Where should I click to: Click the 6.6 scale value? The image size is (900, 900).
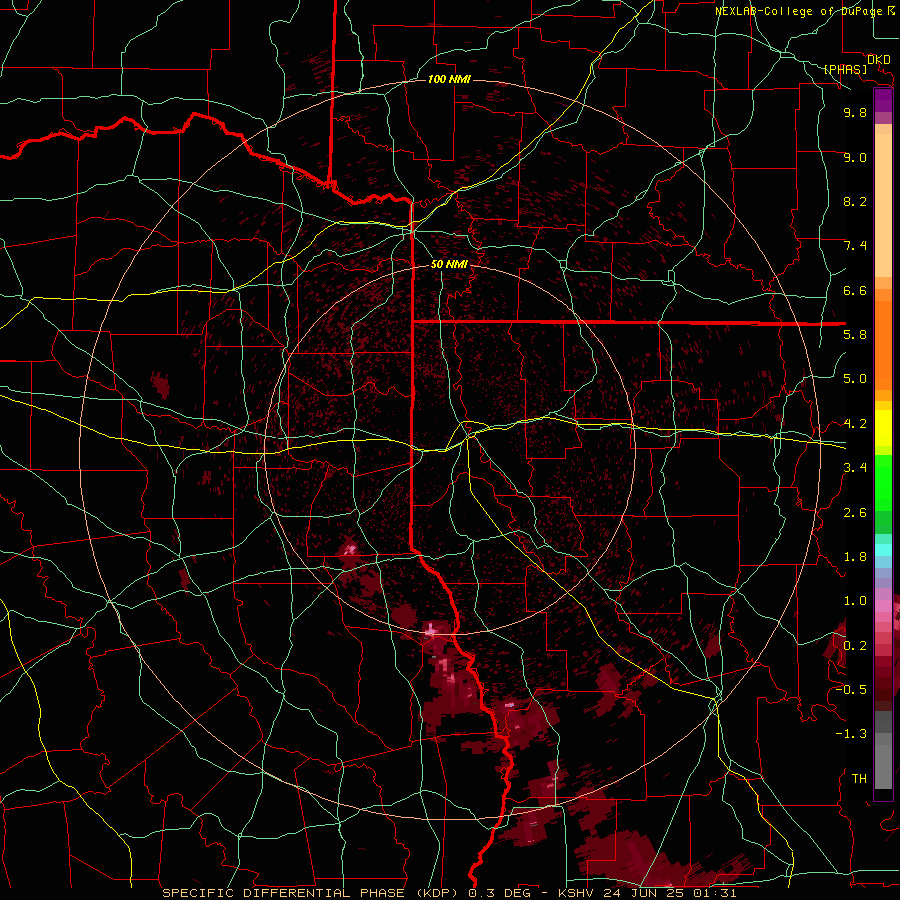[x=855, y=290]
